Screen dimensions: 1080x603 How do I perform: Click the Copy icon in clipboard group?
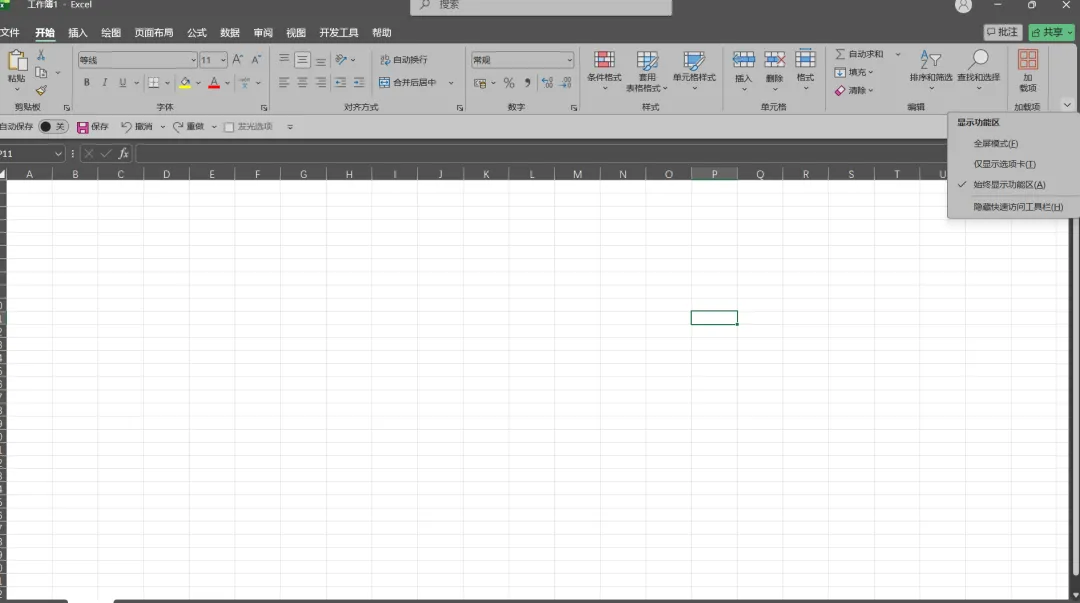coord(41,72)
